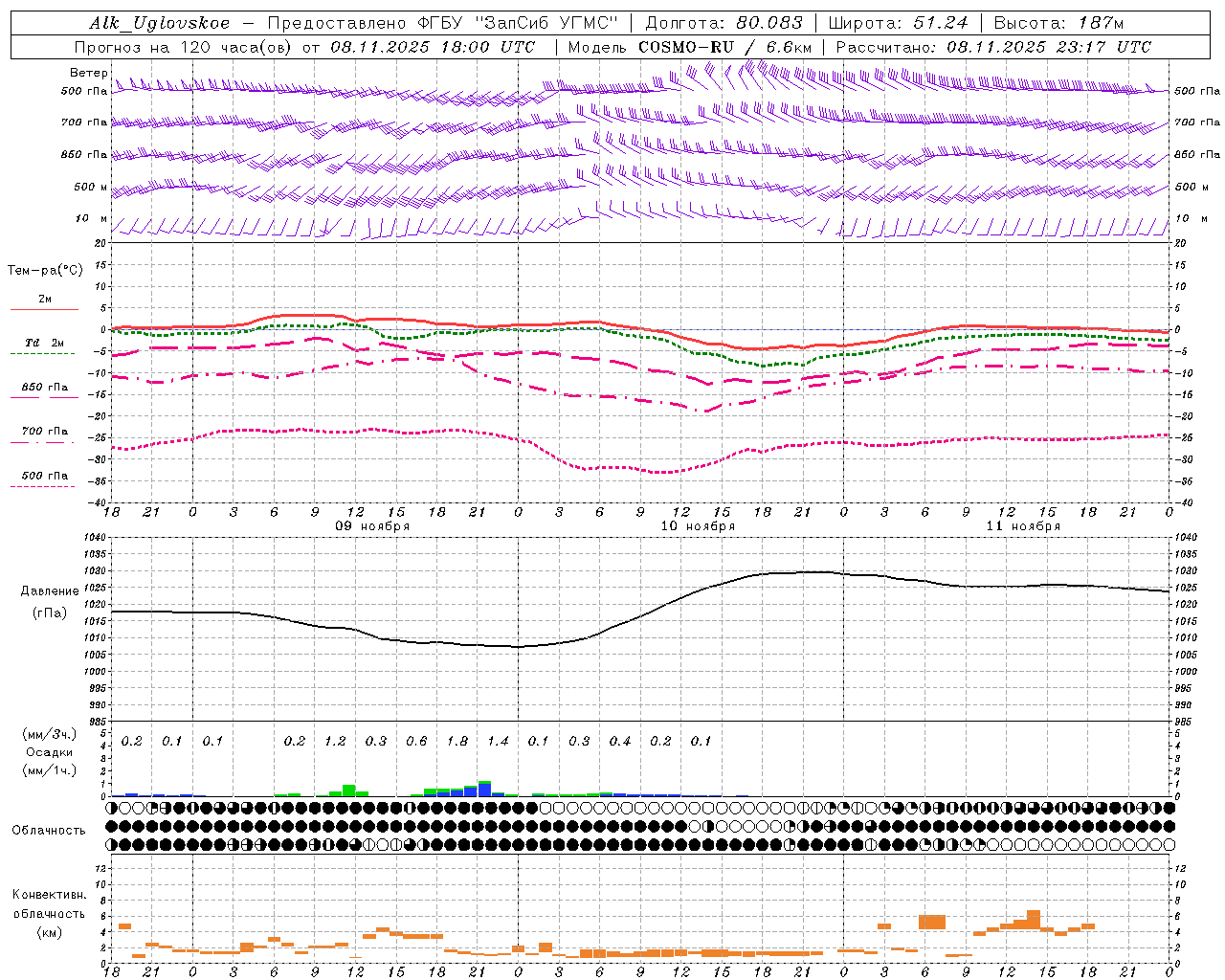Click the precipitation value "1.2"

coord(335,742)
